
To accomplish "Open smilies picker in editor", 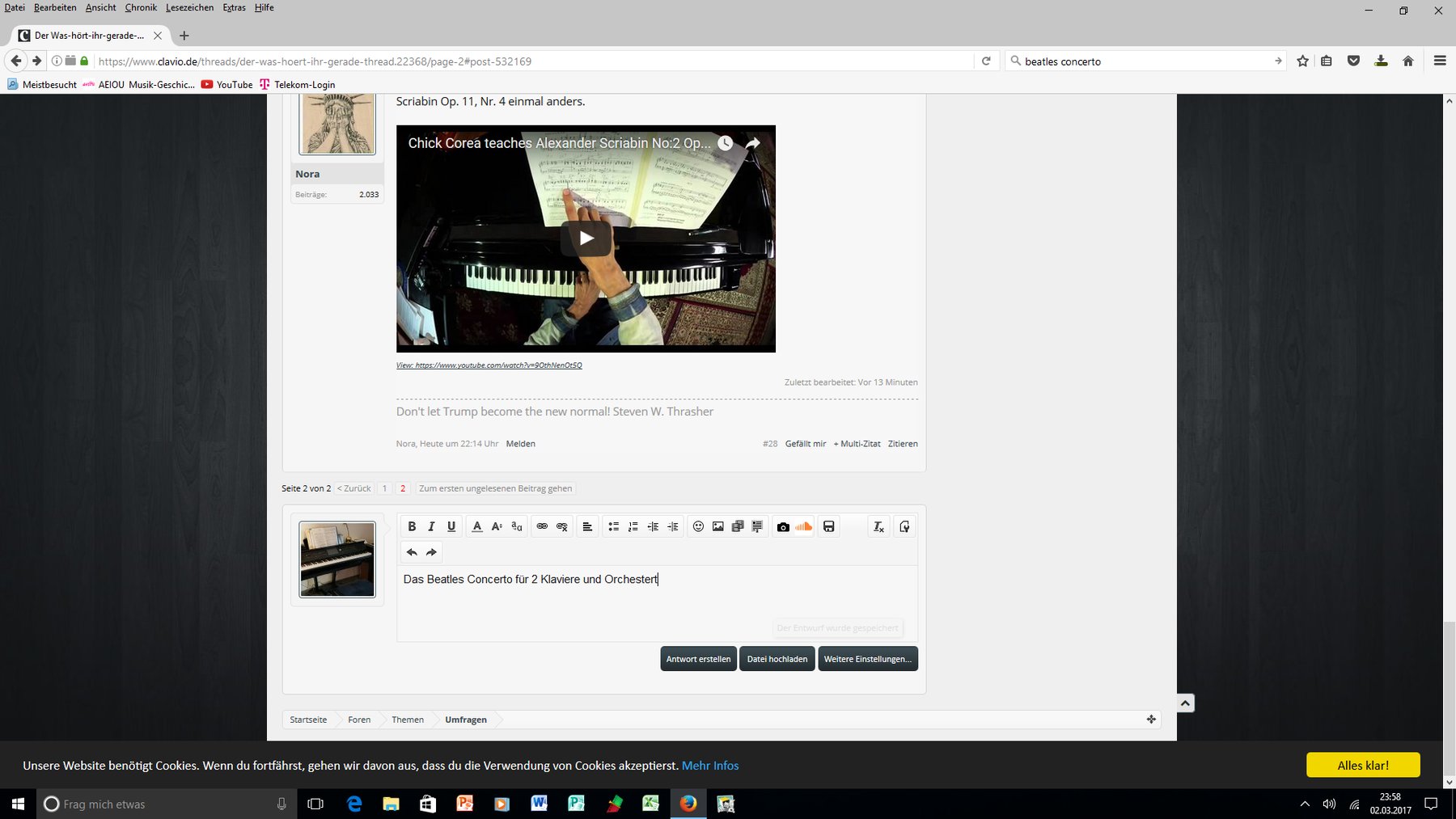I will click(698, 526).
